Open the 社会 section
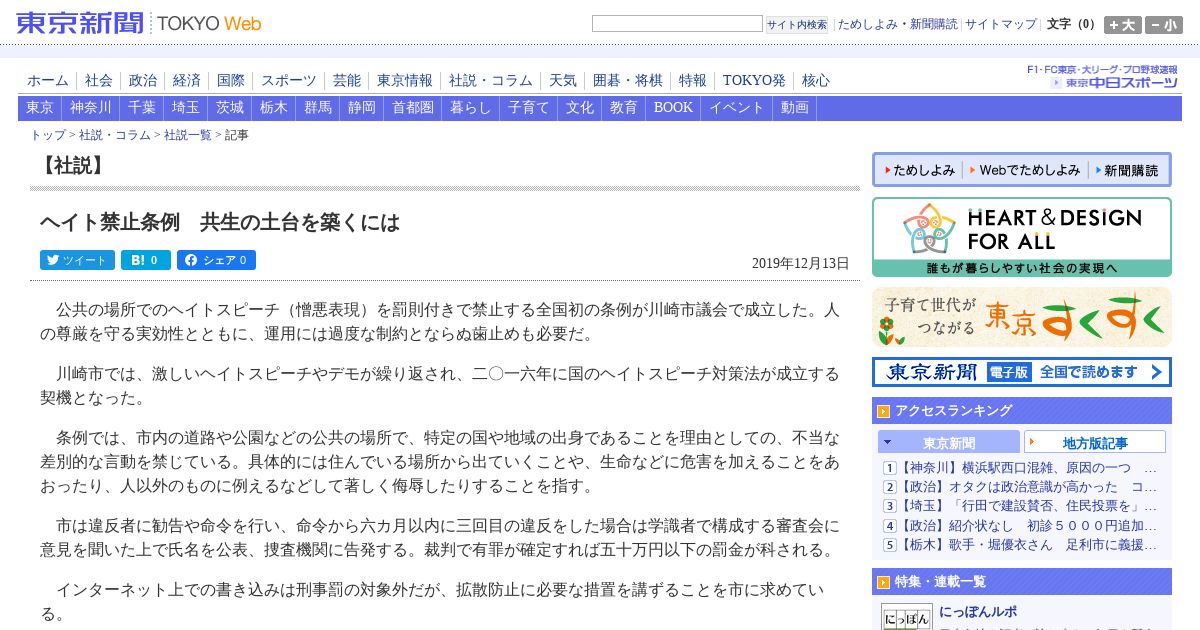The image size is (1200, 630). pos(99,80)
